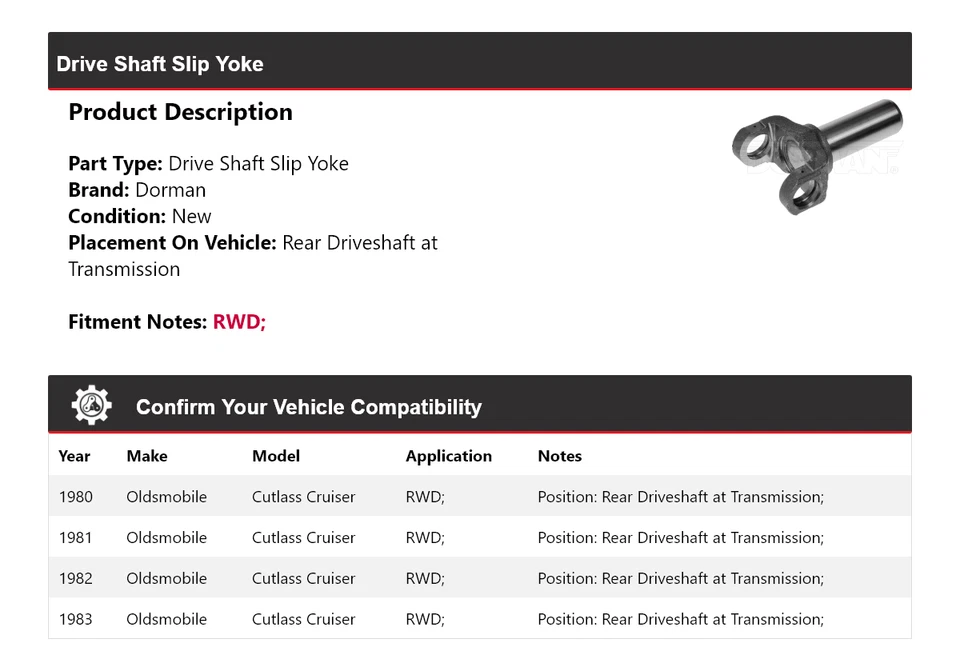Click the Confirm Your Vehicle Compatibility heading
This screenshot has width=960, height=671.
pos(308,407)
